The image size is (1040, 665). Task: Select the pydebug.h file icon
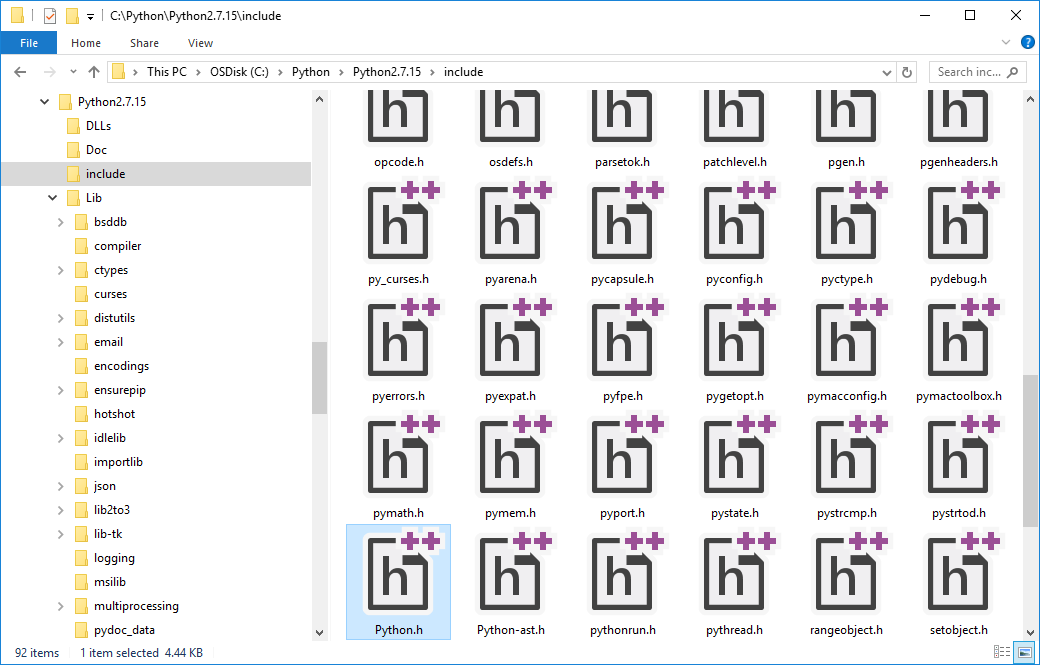[958, 223]
